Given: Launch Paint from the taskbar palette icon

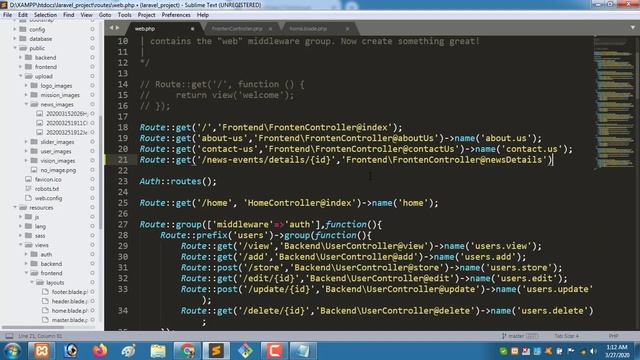Looking at the screenshot, I should (x=129, y=351).
